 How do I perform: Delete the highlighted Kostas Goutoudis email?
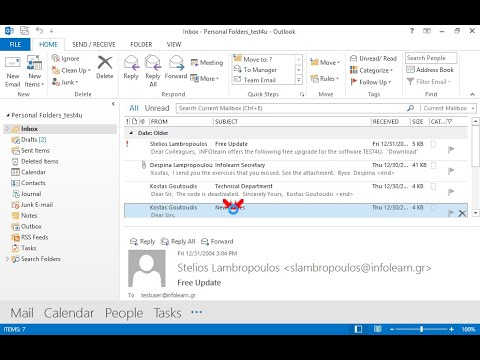pyautogui.click(x=462, y=213)
